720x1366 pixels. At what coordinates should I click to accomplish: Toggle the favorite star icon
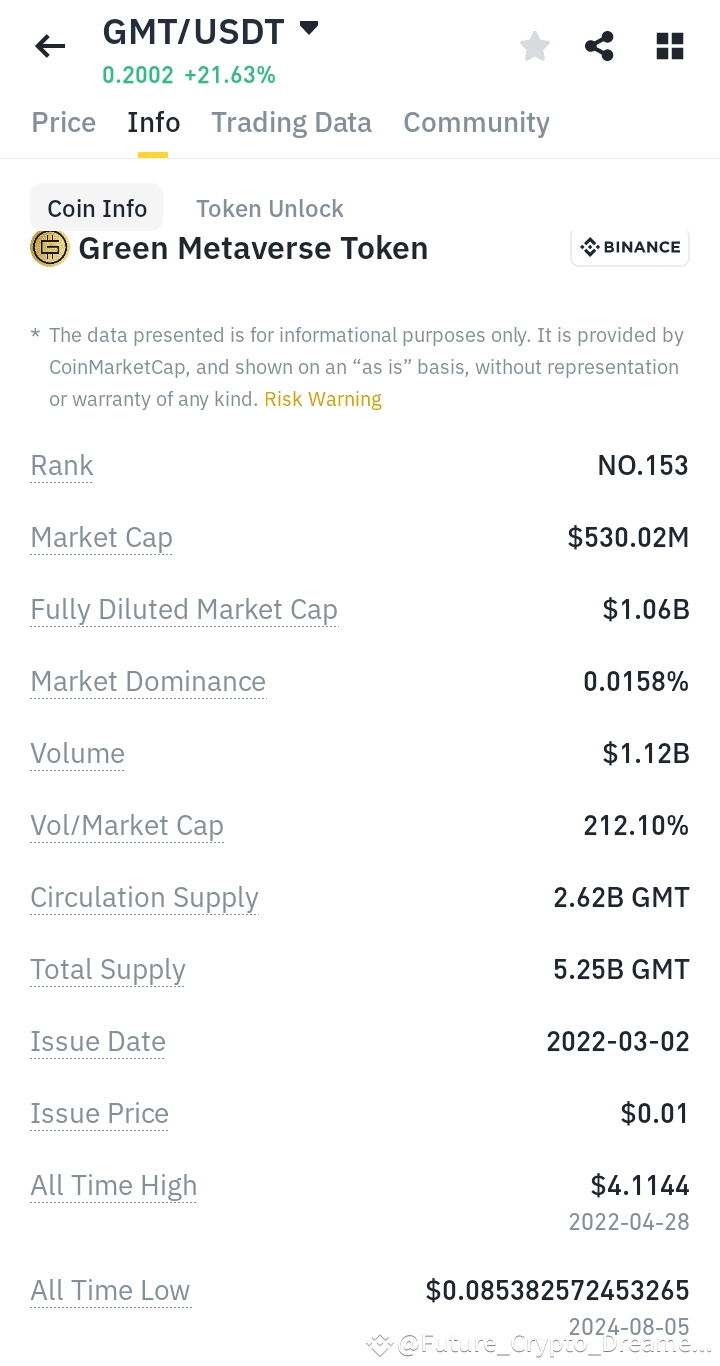pyautogui.click(x=535, y=46)
